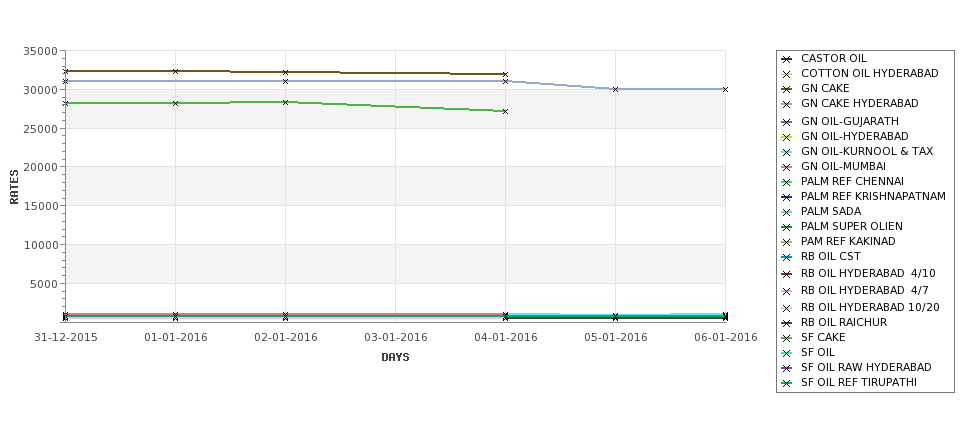Click the 31-12-2015 x-axis date label
The image size is (975, 429).
pyautogui.click(x=66, y=338)
